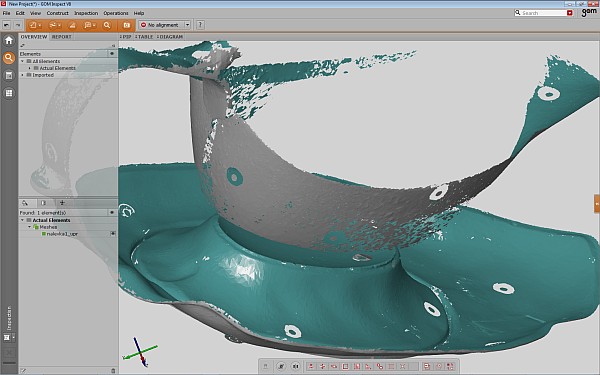Toggle visibility of the malevka1_upr mesh
This screenshot has width=600, height=375.
(113, 233)
